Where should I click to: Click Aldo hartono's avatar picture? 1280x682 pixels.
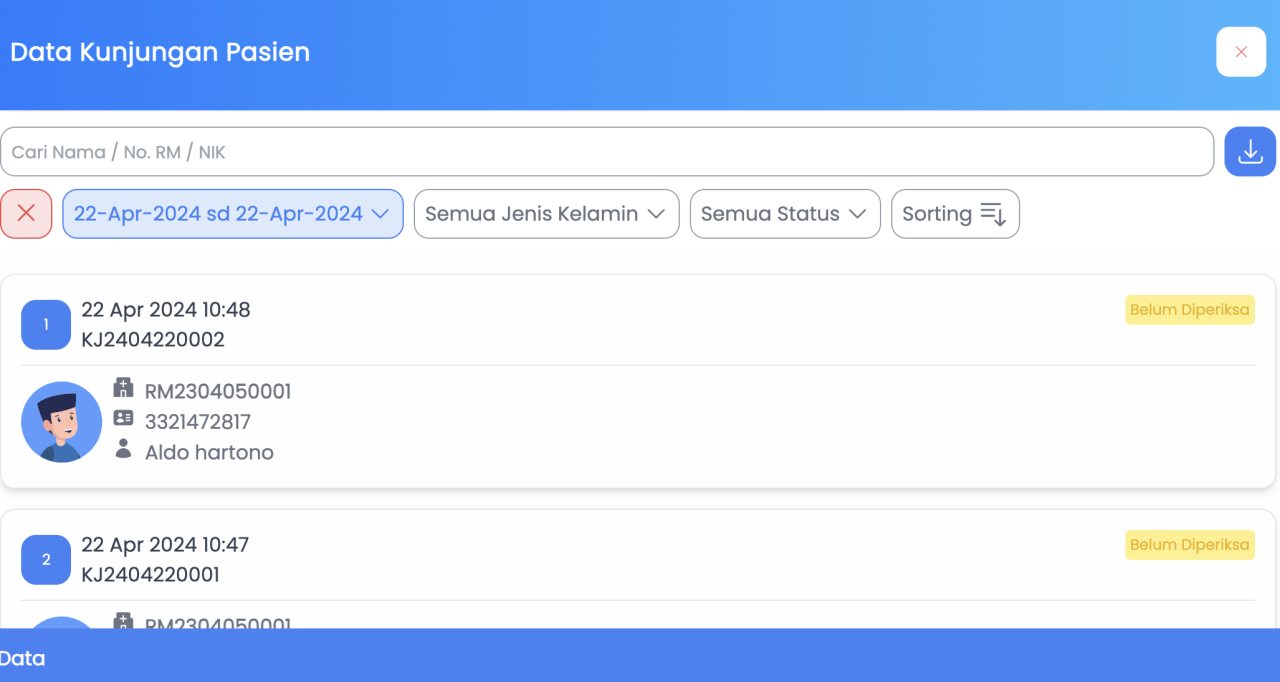click(61, 422)
